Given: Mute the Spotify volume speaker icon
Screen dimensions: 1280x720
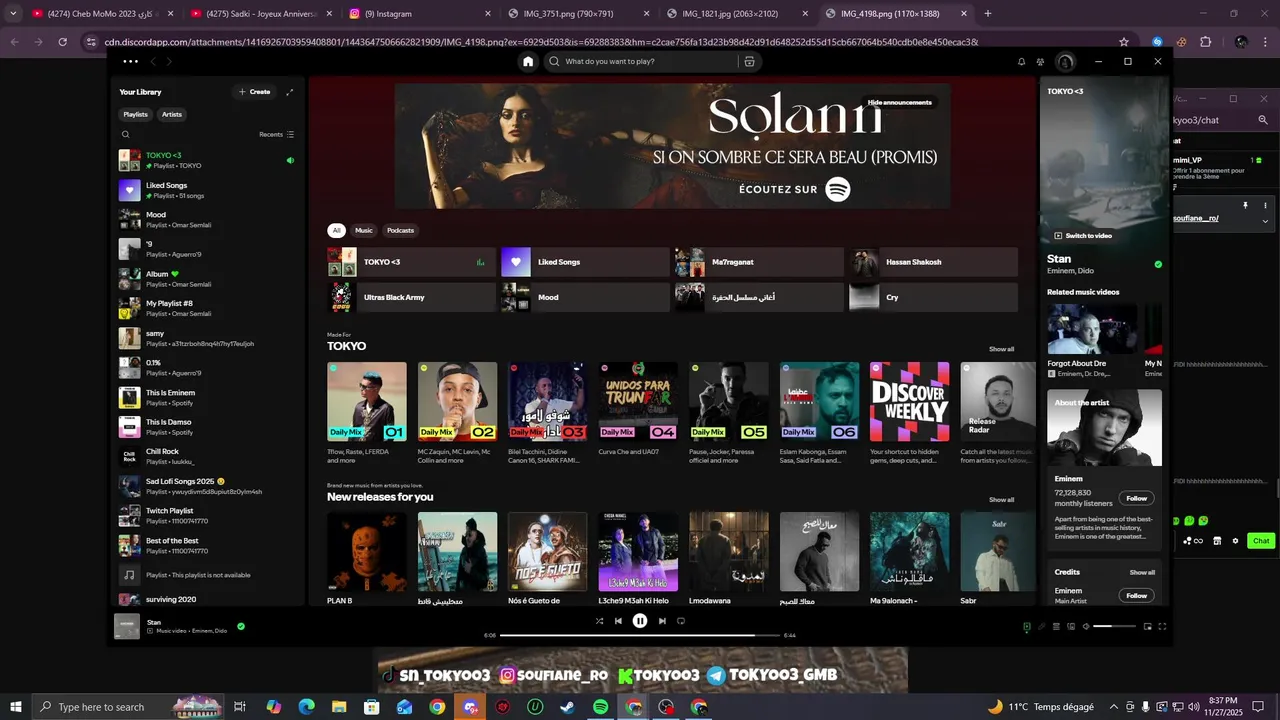Looking at the screenshot, I should click(x=1086, y=627).
